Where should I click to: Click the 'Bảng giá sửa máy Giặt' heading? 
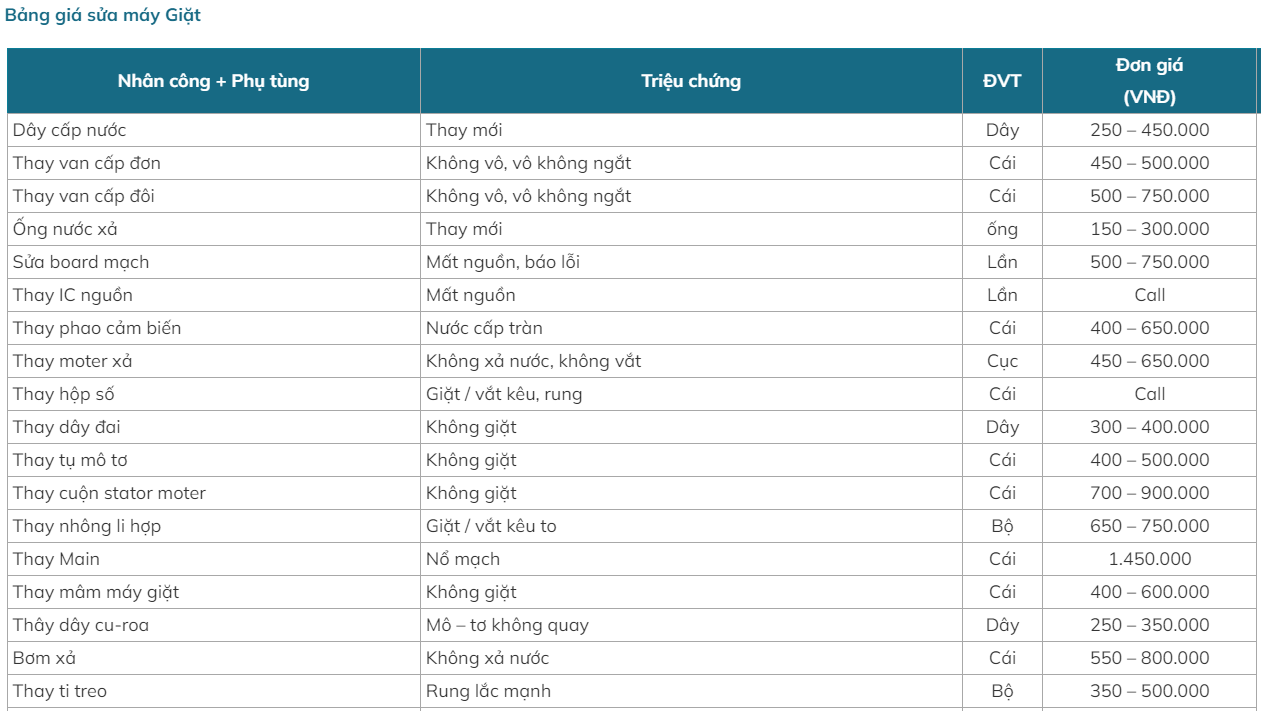click(x=103, y=16)
